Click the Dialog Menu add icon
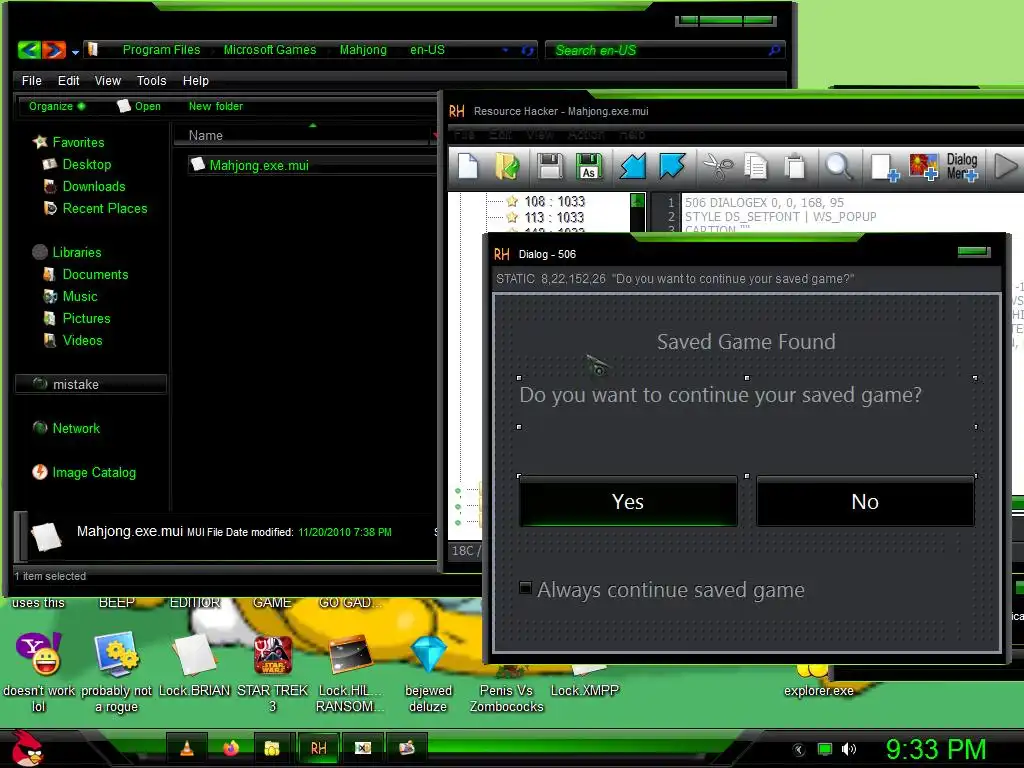This screenshot has width=1024, height=768. point(962,167)
